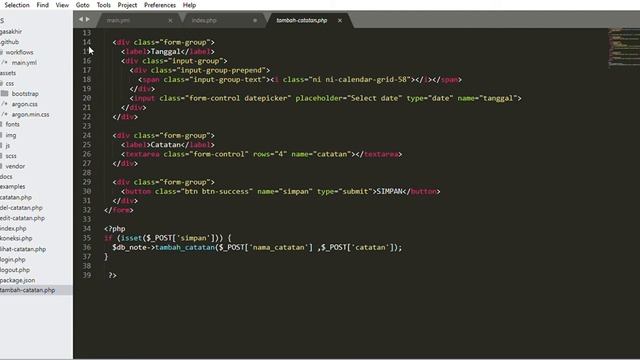The height and width of the screenshot is (360, 640).
Task: Open the Help menu
Action: tap(189, 5)
